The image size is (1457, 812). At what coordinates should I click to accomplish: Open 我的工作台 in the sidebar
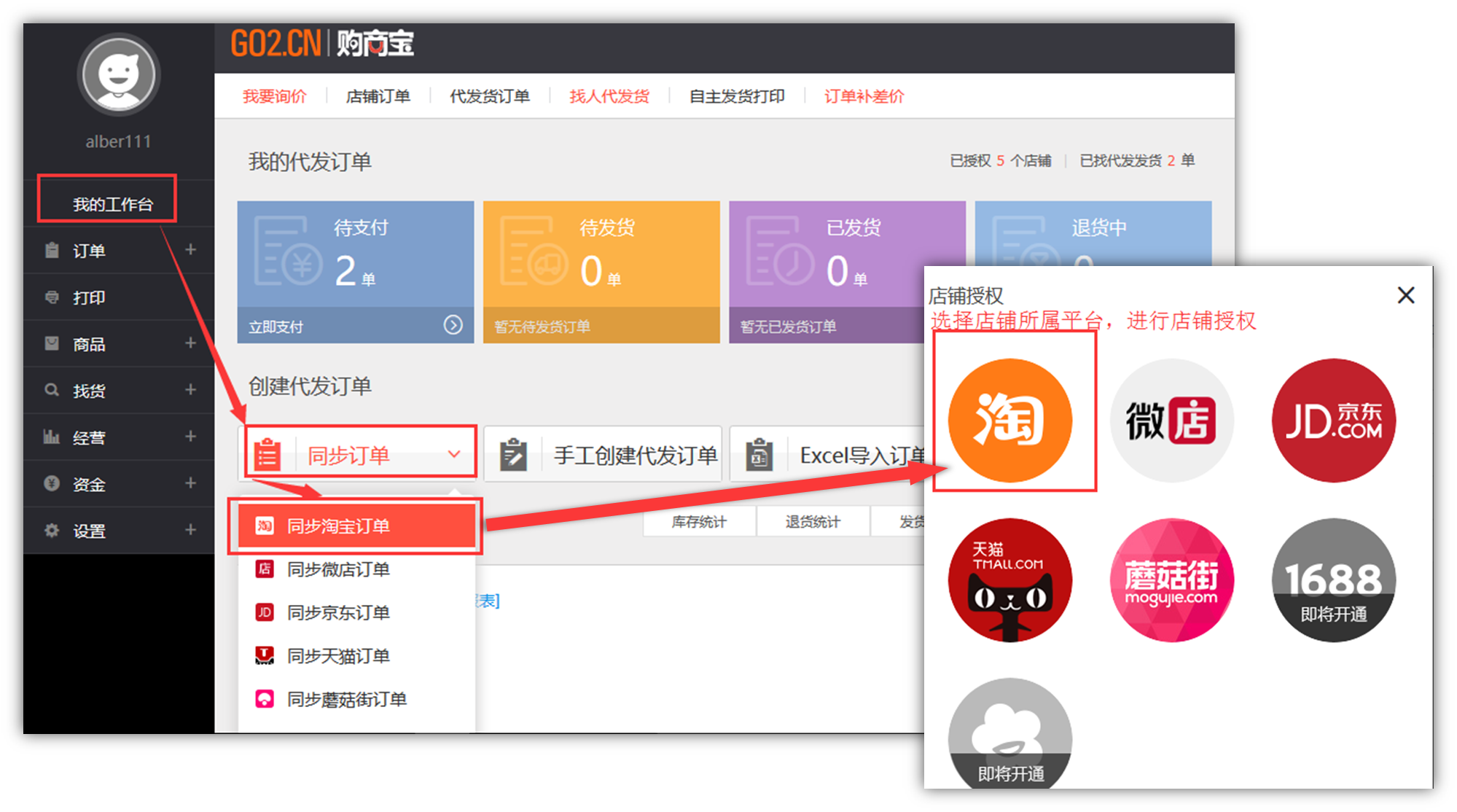pyautogui.click(x=112, y=204)
